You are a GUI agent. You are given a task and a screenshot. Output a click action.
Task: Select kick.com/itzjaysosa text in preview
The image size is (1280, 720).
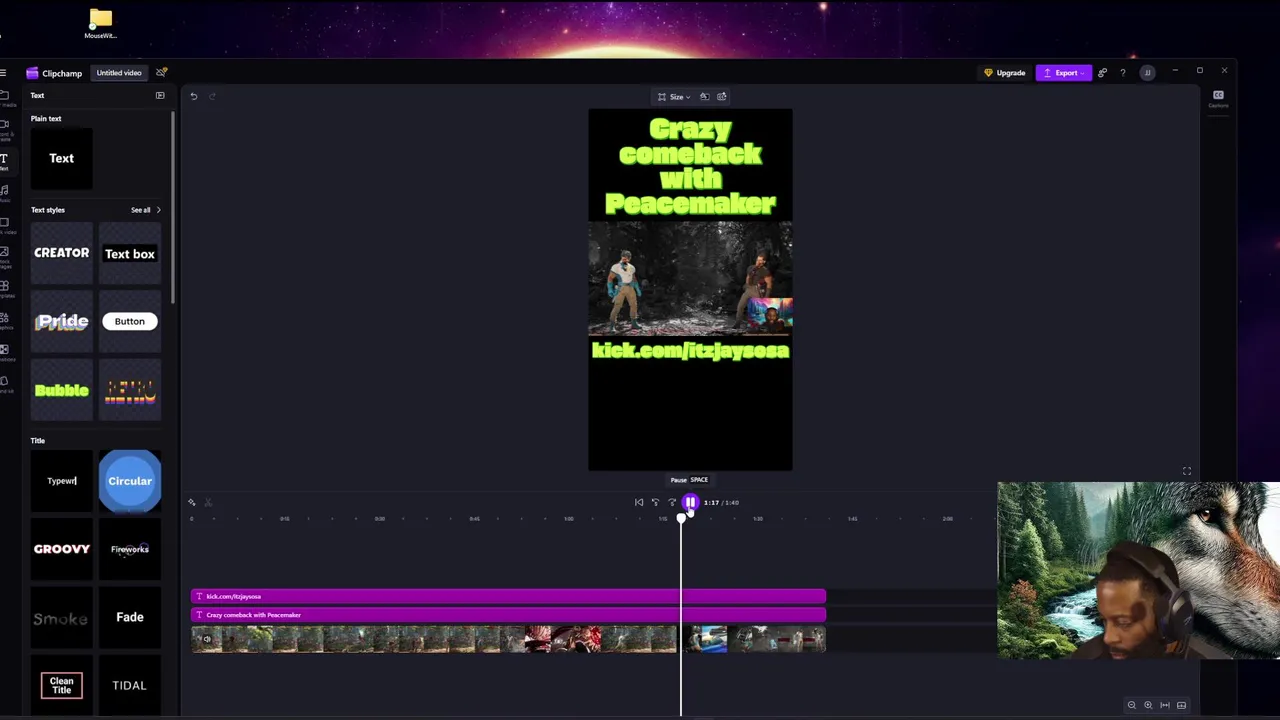[690, 351]
